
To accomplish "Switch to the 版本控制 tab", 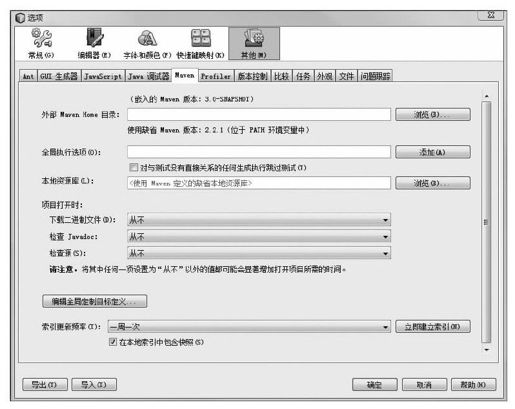I will (253, 76).
